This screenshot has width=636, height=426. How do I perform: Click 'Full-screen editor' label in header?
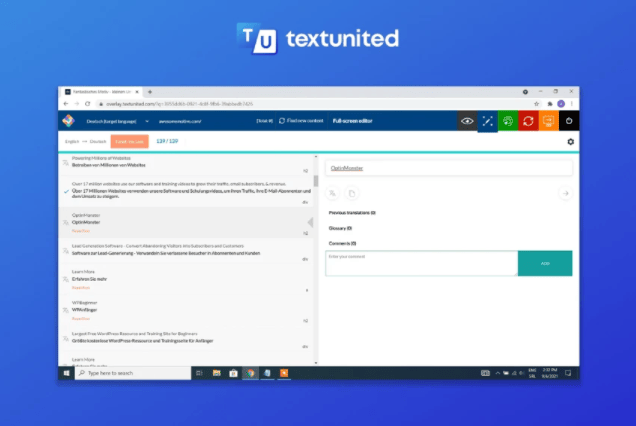click(x=352, y=121)
